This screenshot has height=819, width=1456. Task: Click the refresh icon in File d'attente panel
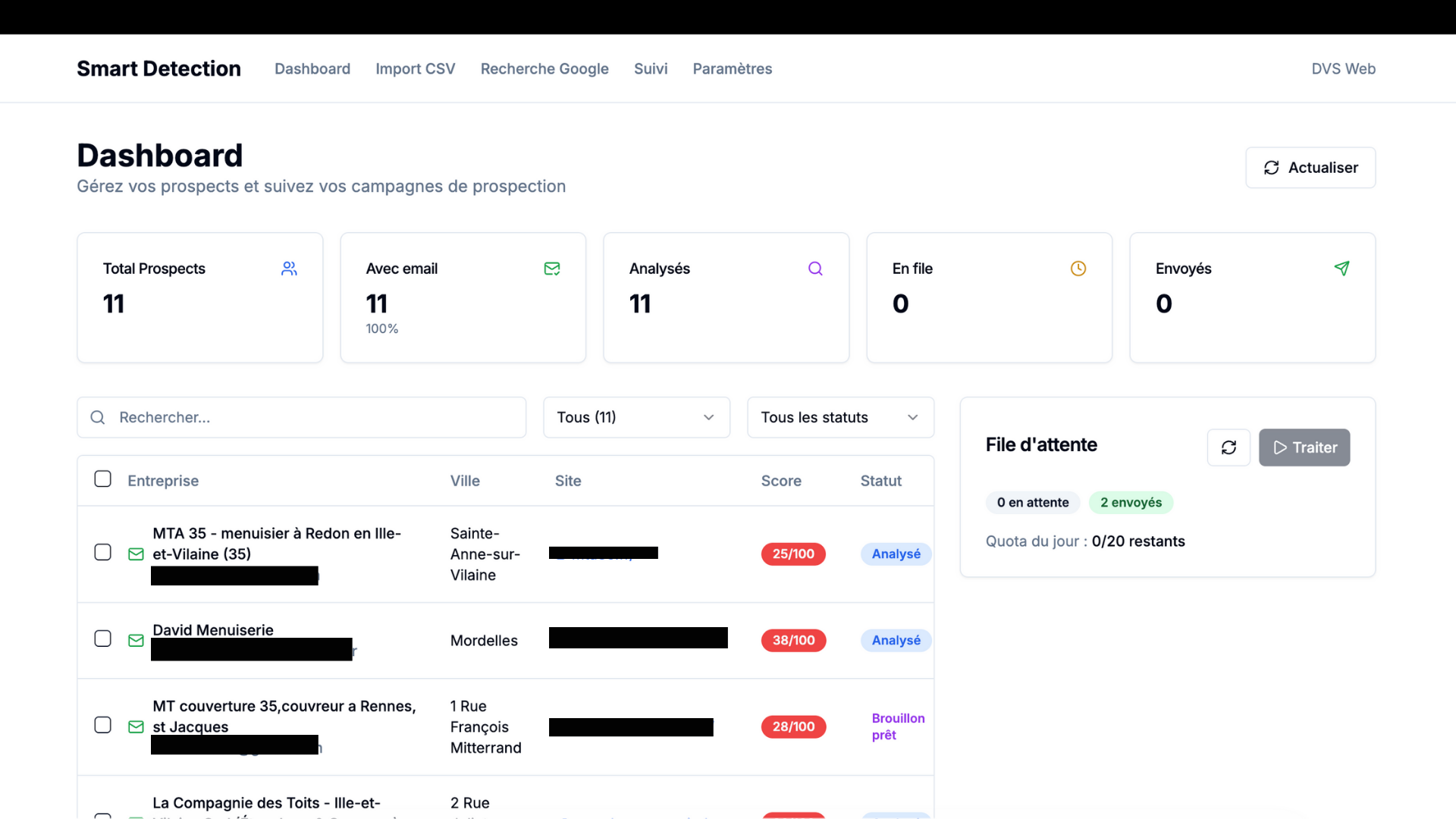point(1228,447)
